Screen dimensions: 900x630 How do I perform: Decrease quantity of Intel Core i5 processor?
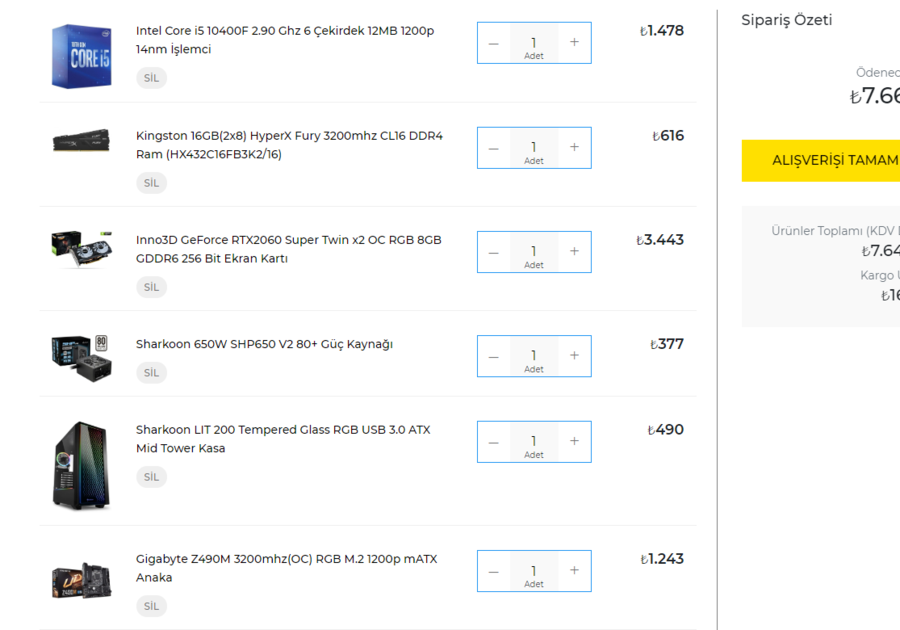click(494, 43)
